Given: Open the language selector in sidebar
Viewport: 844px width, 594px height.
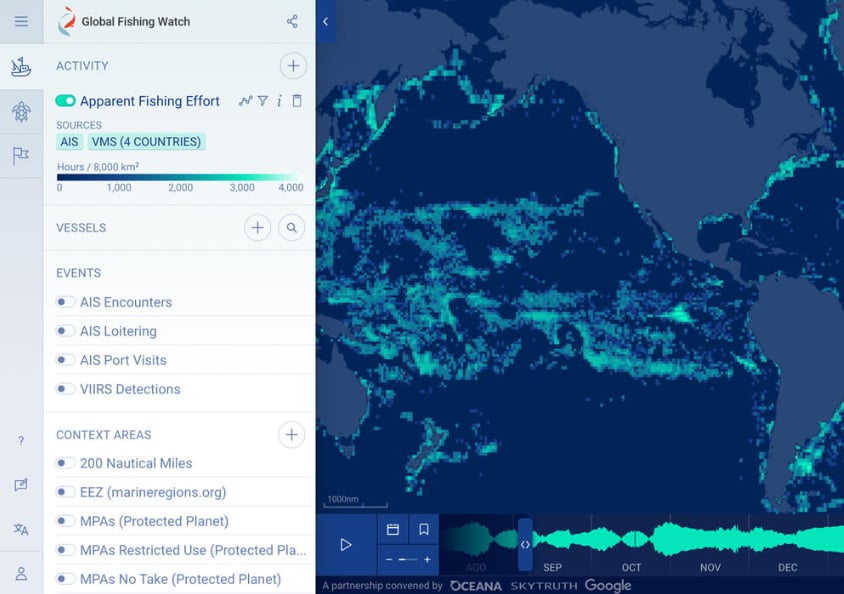Looking at the screenshot, I should (x=21, y=530).
